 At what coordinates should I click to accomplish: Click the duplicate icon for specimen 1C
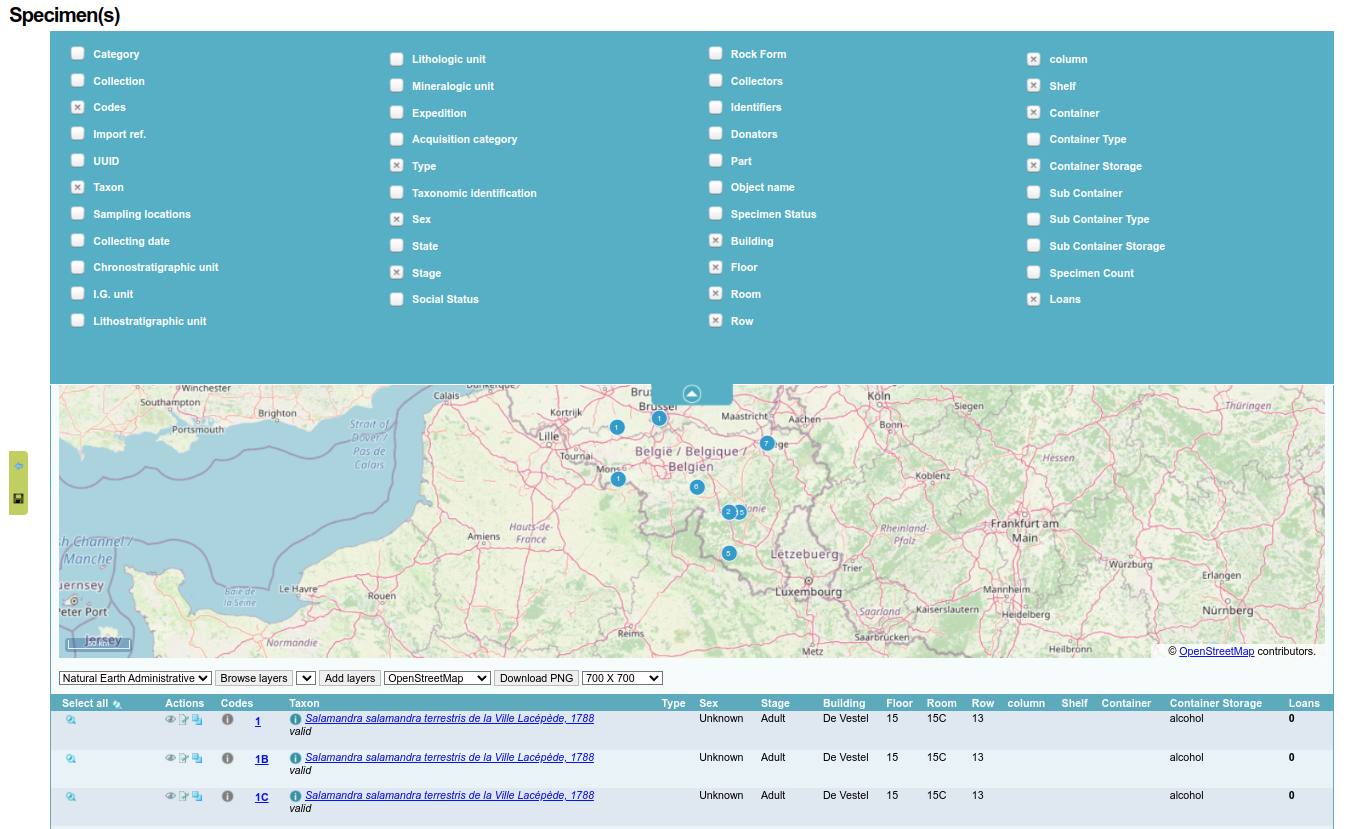[x=197, y=796]
